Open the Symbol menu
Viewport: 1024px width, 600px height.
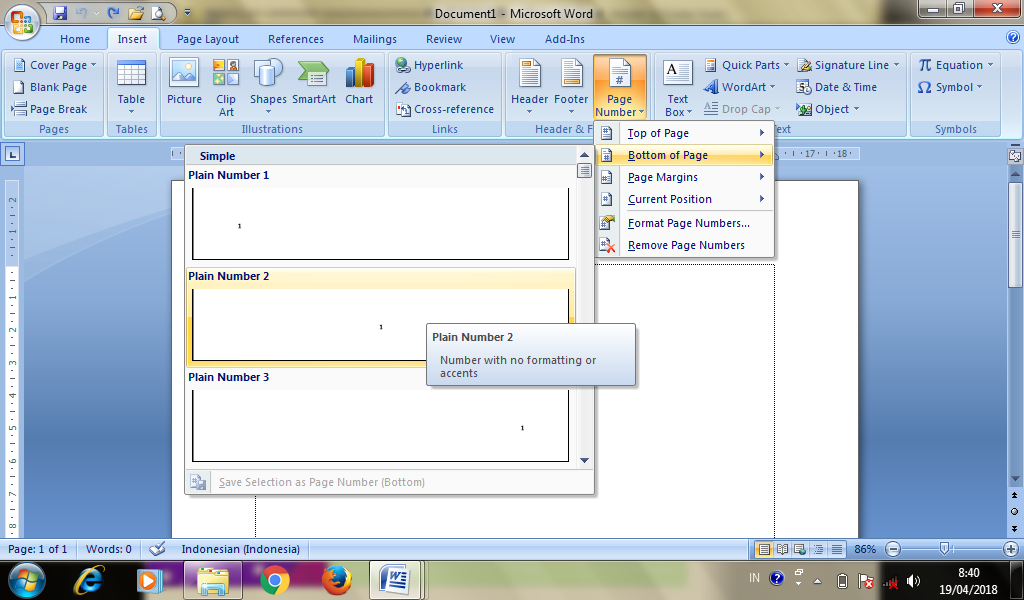[x=950, y=87]
